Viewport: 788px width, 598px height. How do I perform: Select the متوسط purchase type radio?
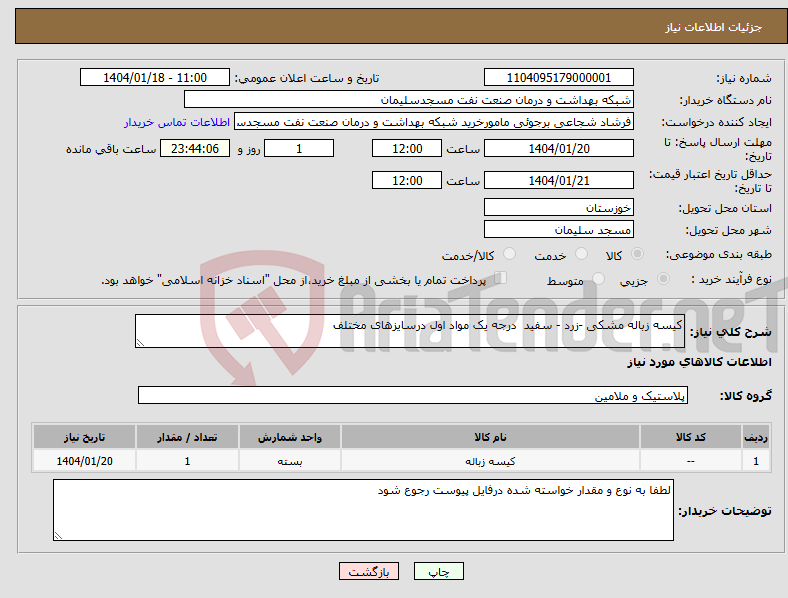[599, 279]
